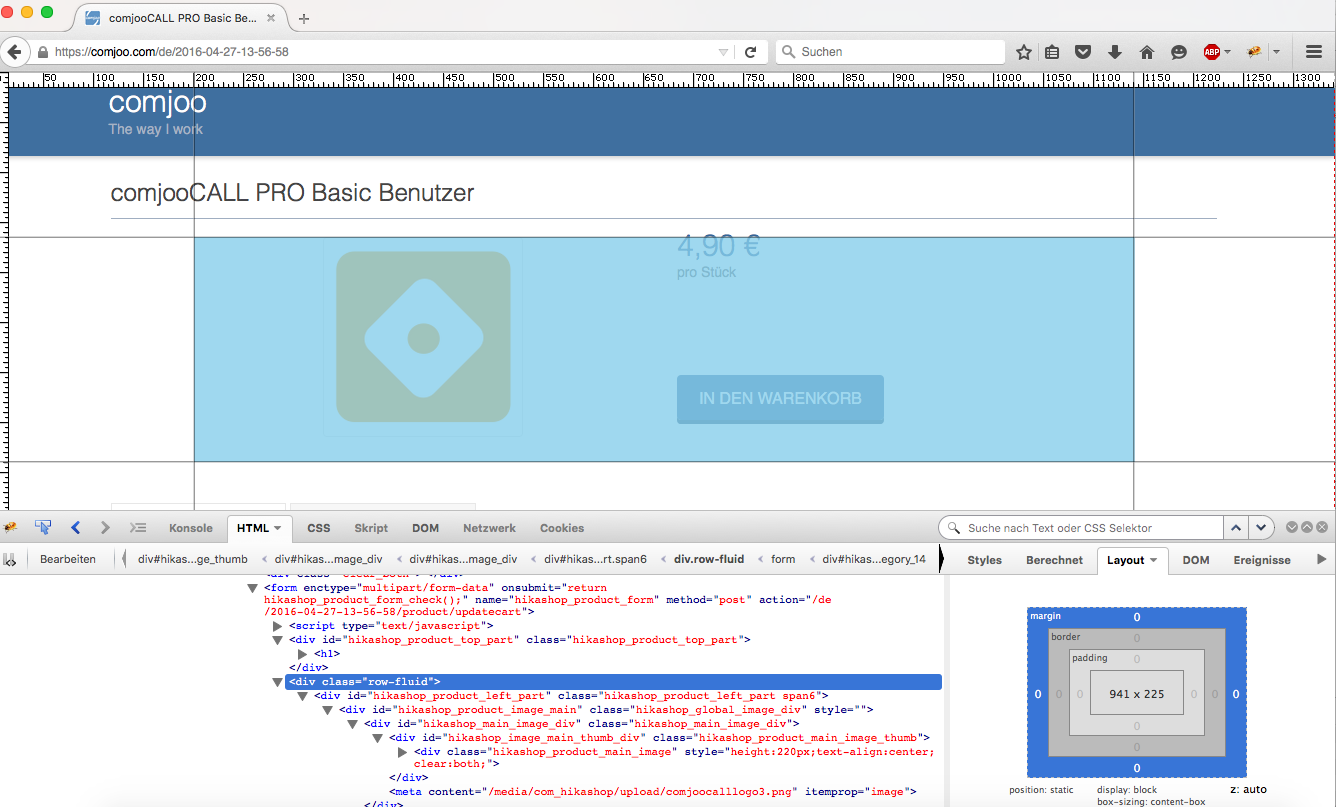Save page to Pocket
Screen dimensions: 1336x807
(x=1083, y=52)
